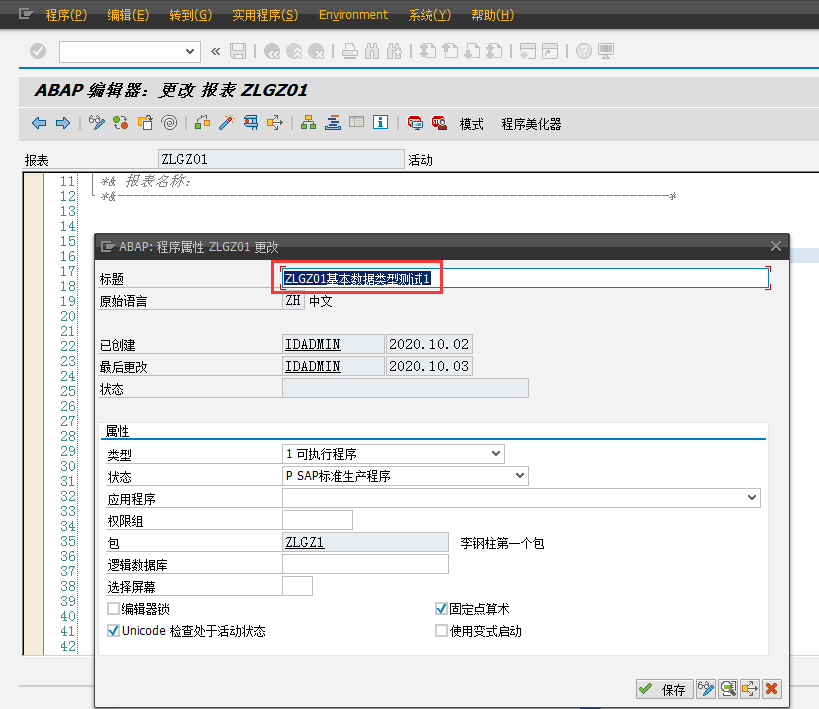This screenshot has height=709, width=819.
Task: Enable the 编辑器锁 checkbox
Action: point(114,608)
